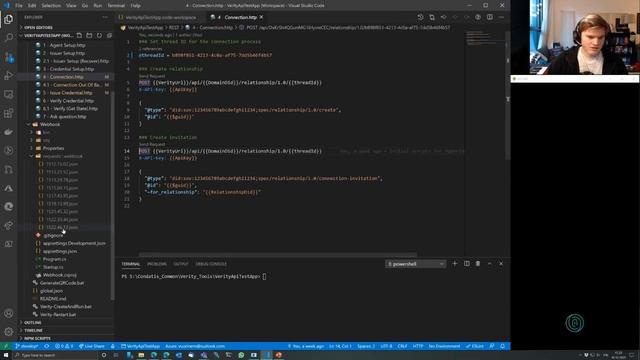Expand the Properties folder
640x360 pixels.
(x=53, y=148)
